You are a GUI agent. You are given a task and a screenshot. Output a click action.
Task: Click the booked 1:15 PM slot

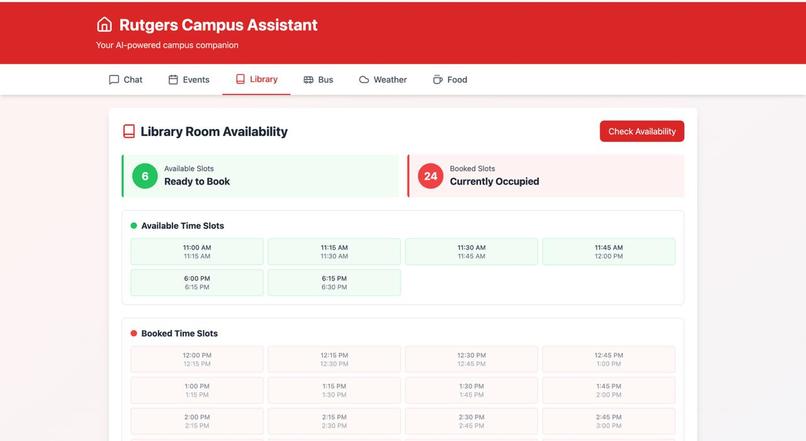coord(334,390)
